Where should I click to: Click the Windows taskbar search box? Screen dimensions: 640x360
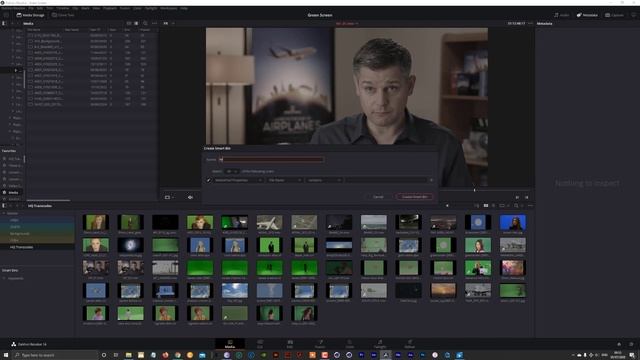55,355
